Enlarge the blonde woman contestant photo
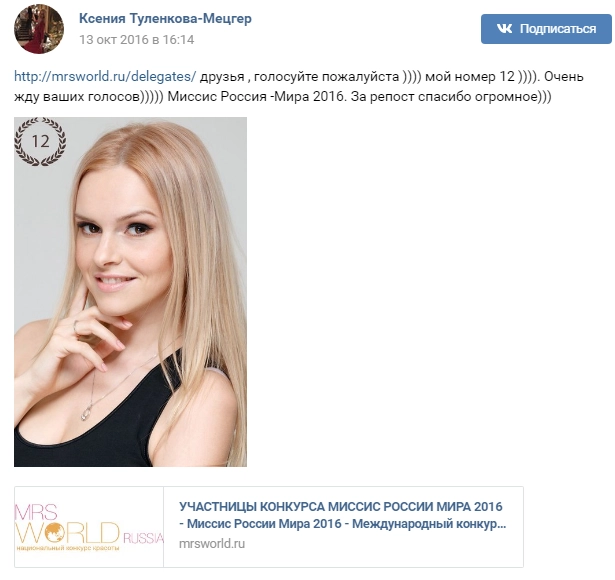The width and height of the screenshot is (615, 580). 131,292
